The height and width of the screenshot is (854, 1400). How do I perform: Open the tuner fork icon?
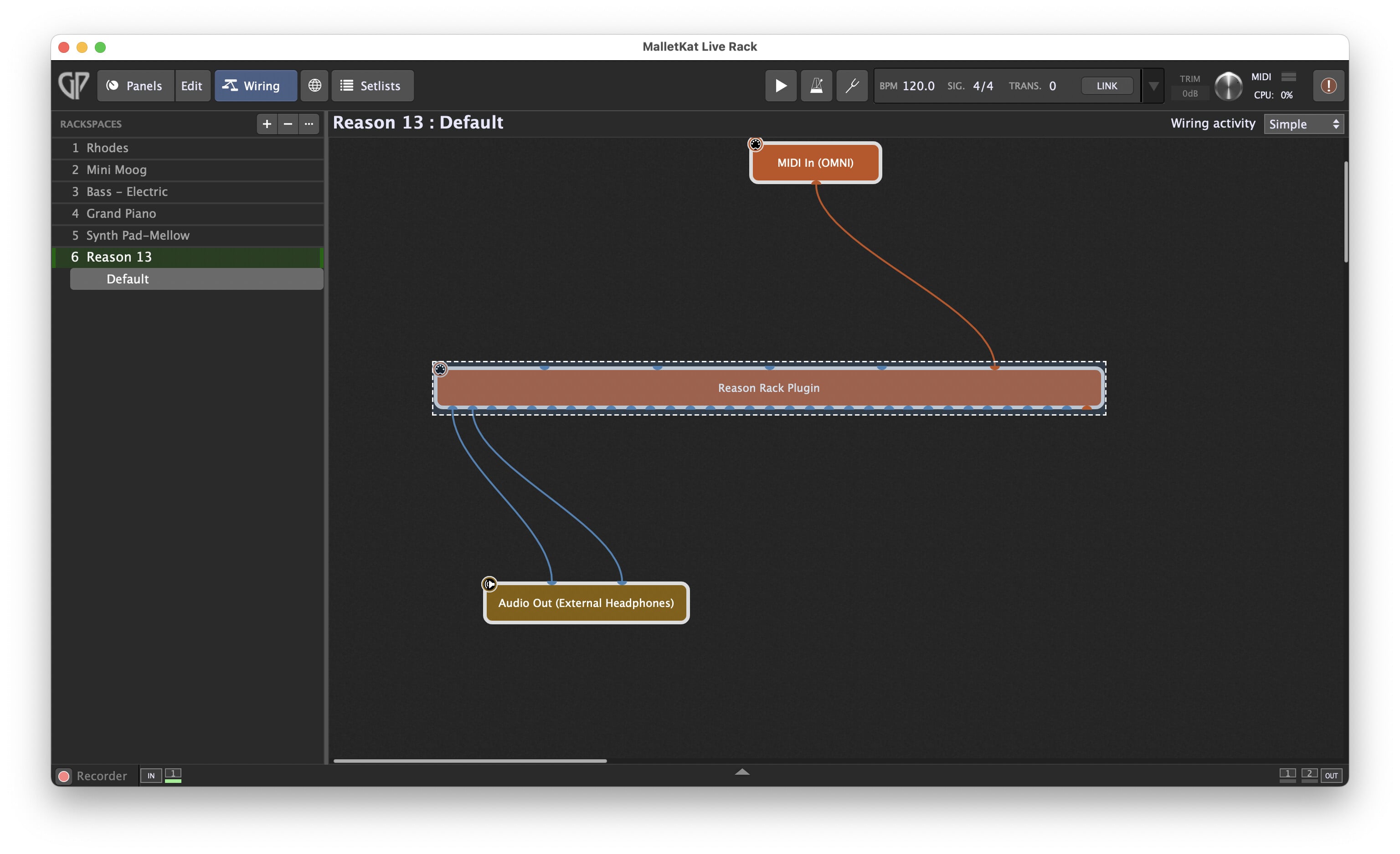coord(852,85)
